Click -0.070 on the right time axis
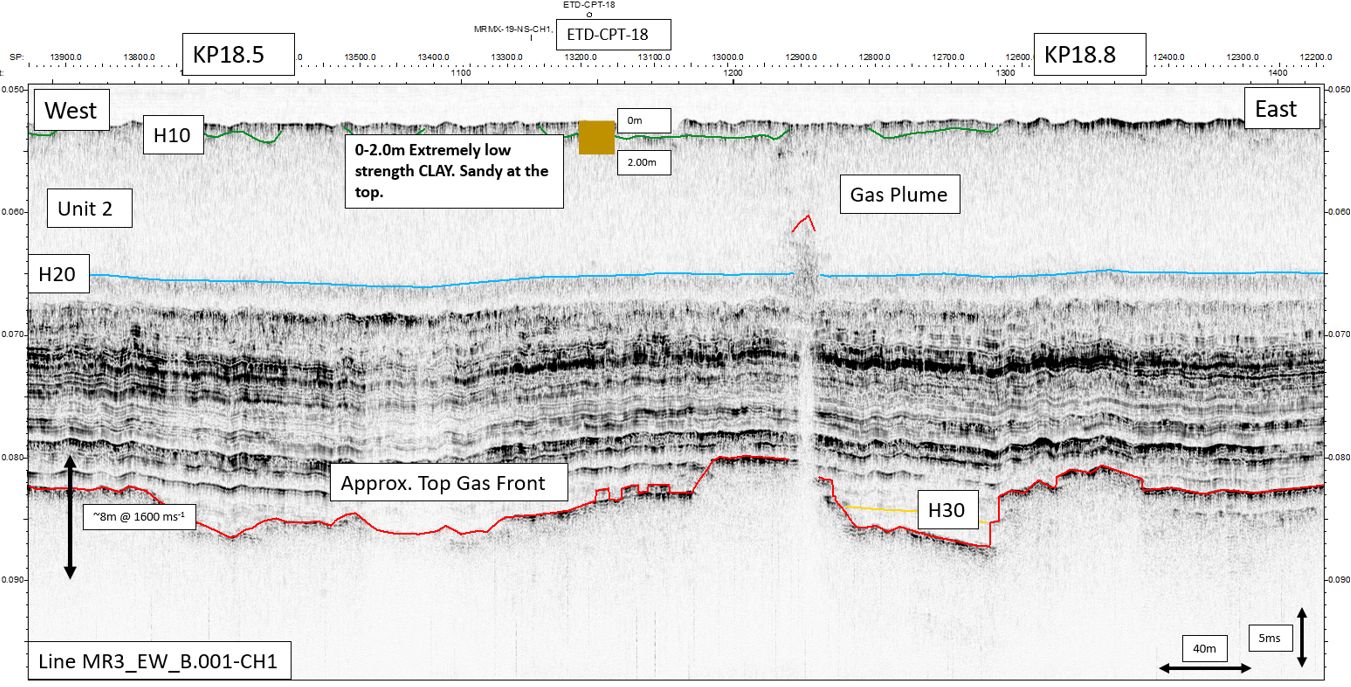This screenshot has height=687, width=1351. 1337,334
